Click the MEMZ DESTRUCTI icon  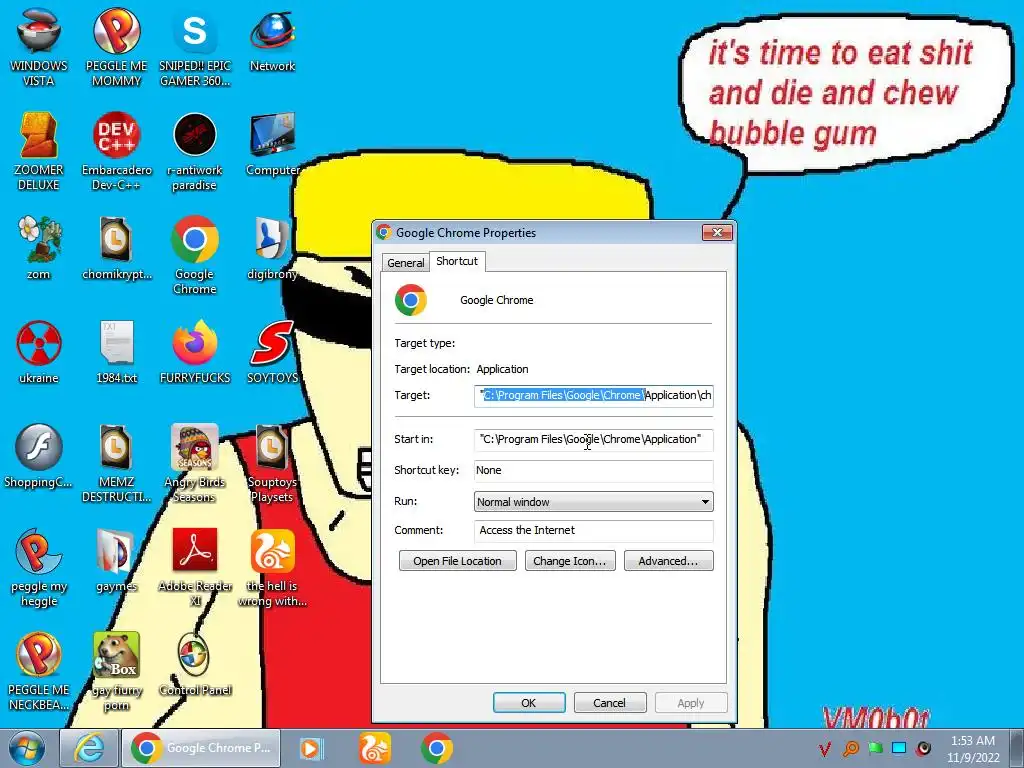(116, 463)
